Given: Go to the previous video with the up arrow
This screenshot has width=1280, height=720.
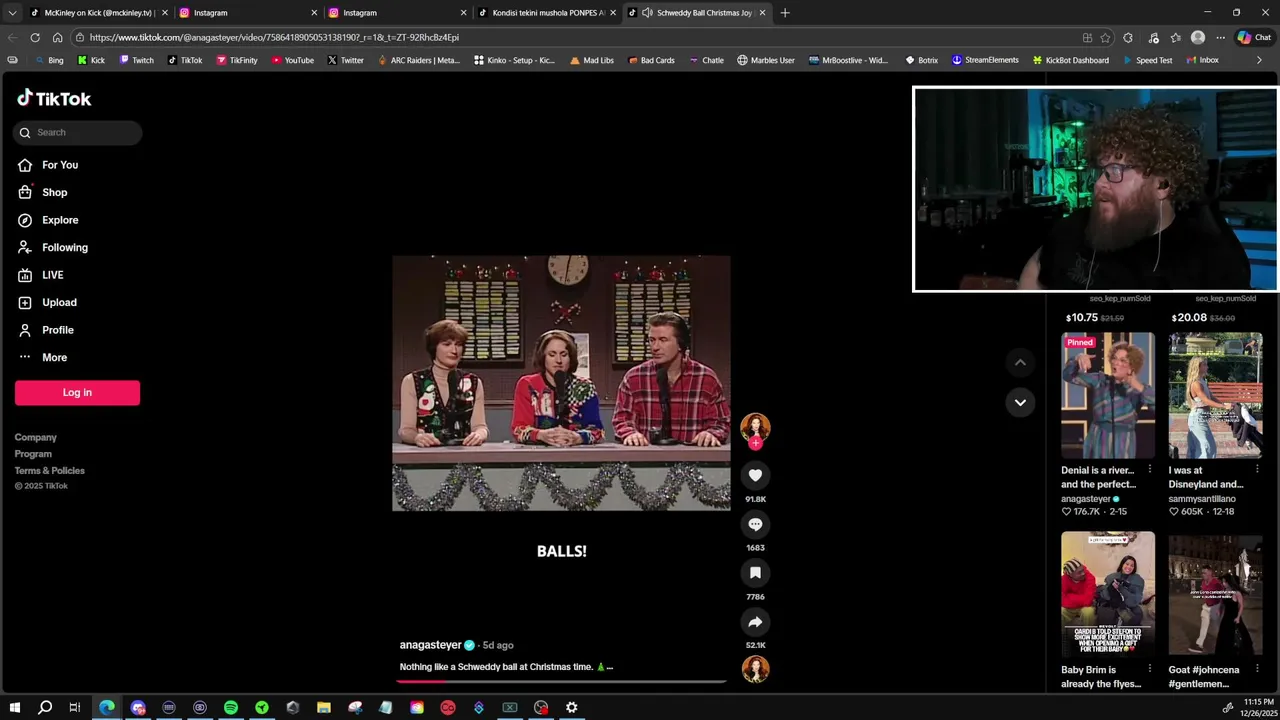Looking at the screenshot, I should pyautogui.click(x=1020, y=362).
